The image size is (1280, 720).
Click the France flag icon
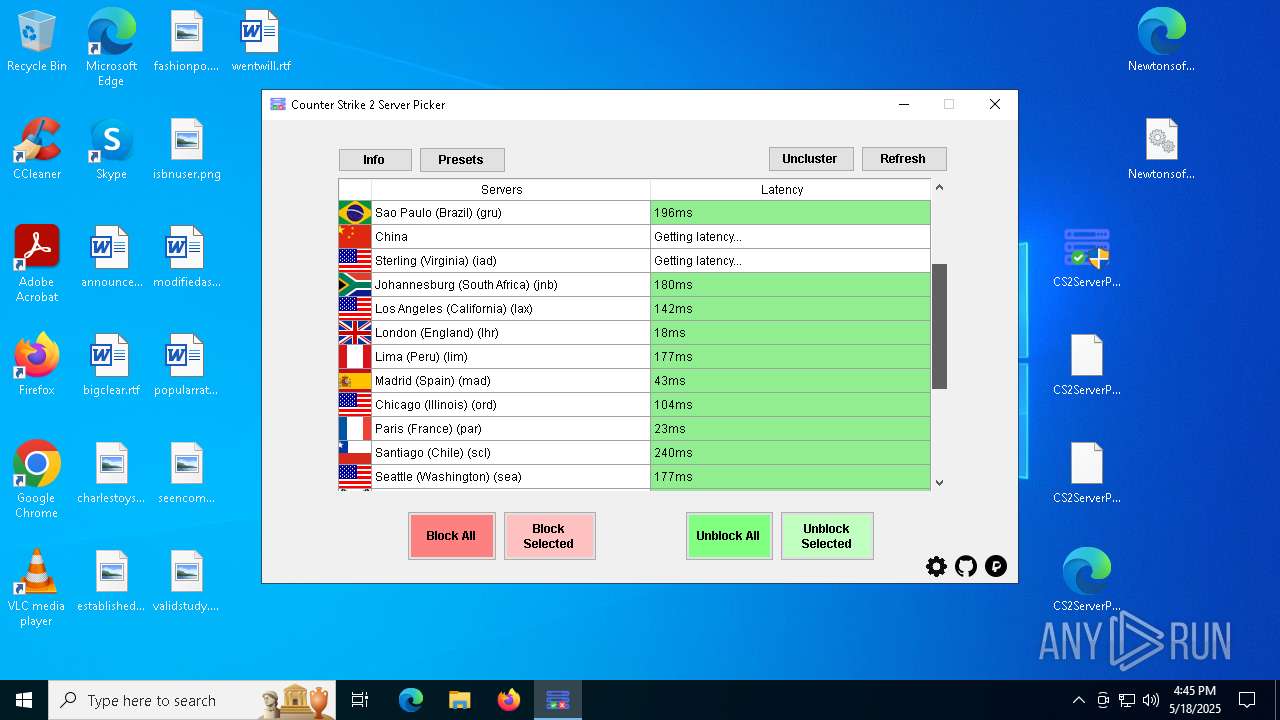pyautogui.click(x=355, y=429)
